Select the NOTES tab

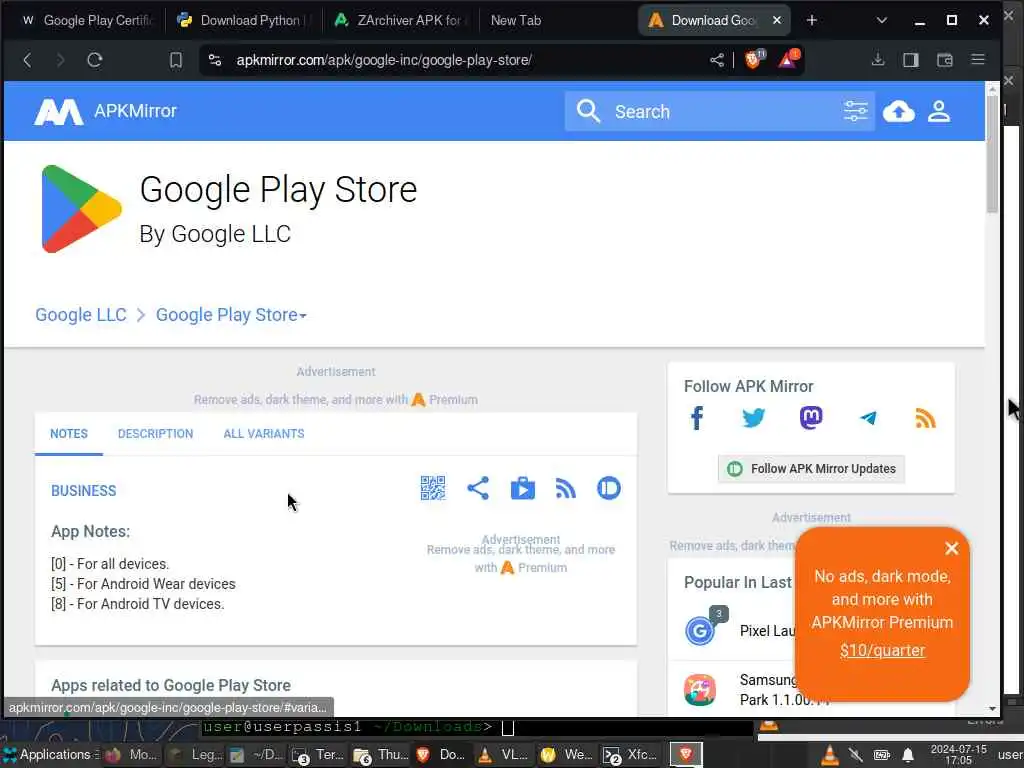(x=69, y=434)
